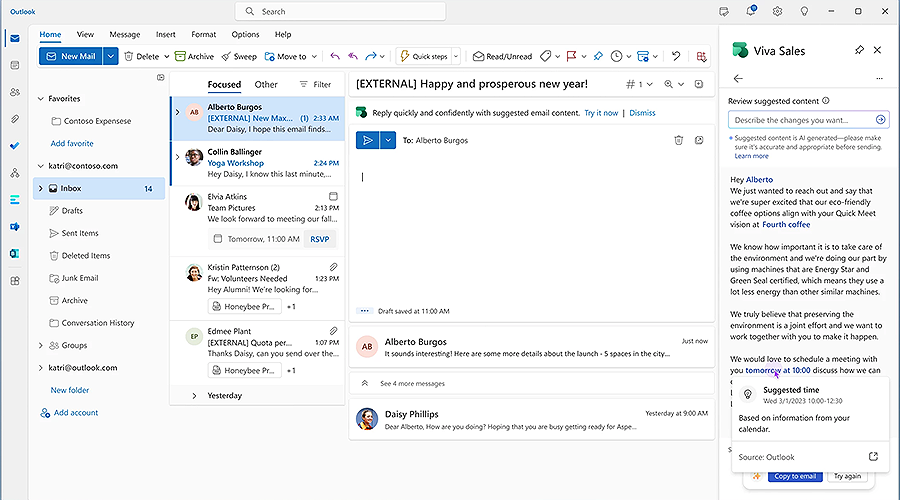Open the Files attachment icon in left rail
This screenshot has width=900, height=500.
(15, 119)
